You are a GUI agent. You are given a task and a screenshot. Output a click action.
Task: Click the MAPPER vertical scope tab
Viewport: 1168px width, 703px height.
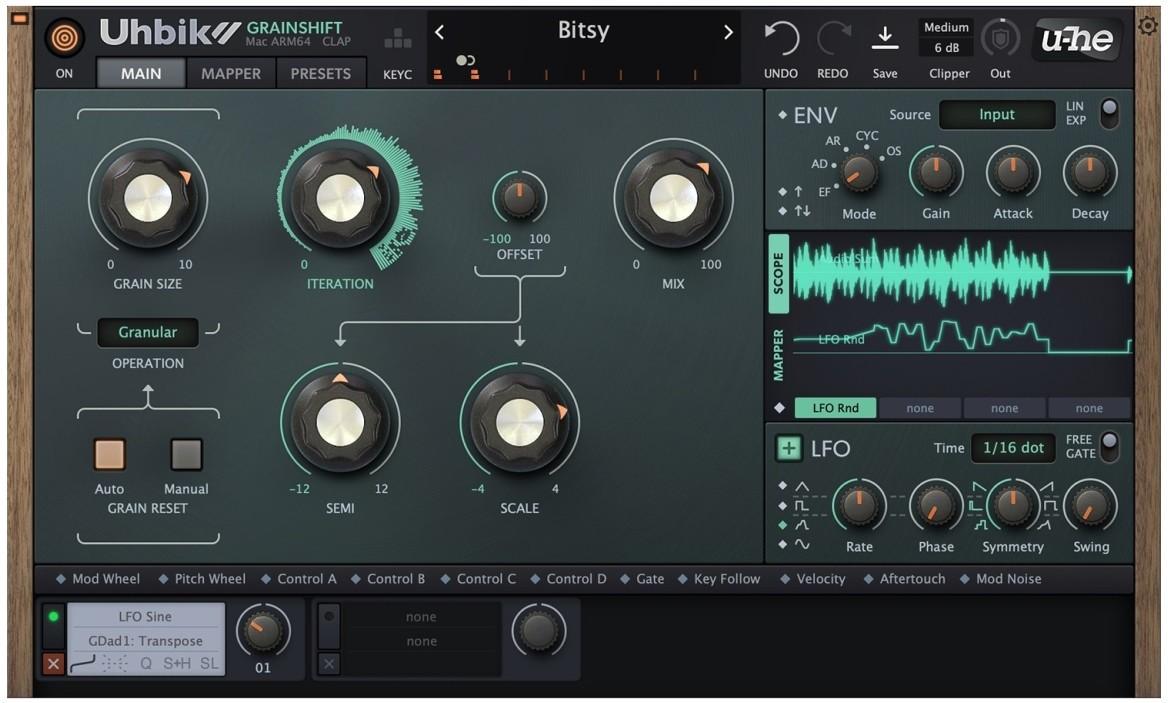coord(778,354)
